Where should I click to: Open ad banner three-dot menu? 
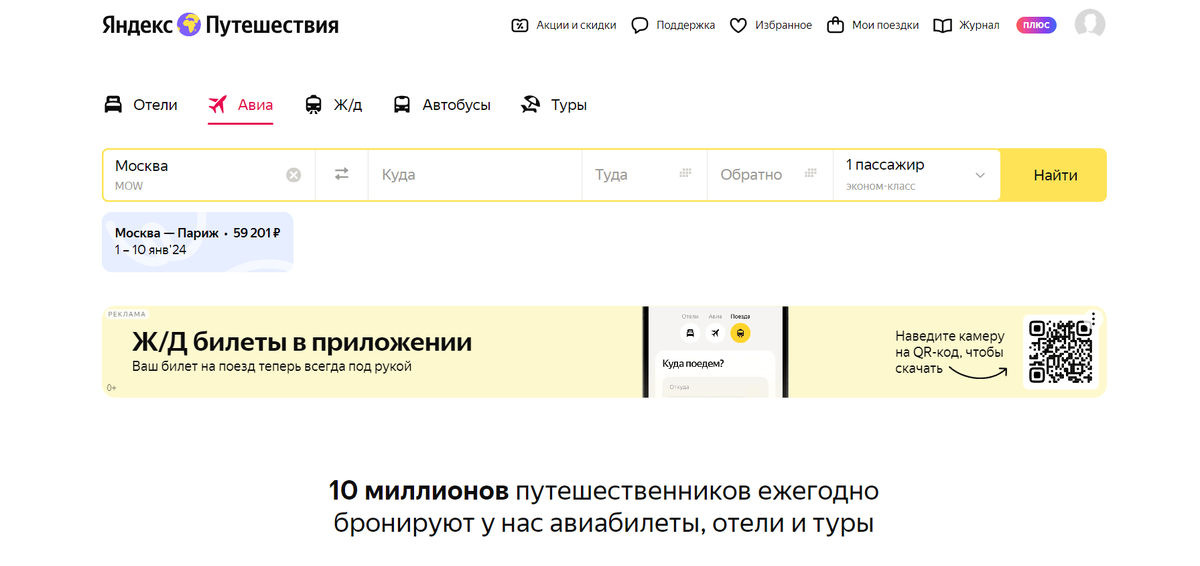coord(1094,319)
